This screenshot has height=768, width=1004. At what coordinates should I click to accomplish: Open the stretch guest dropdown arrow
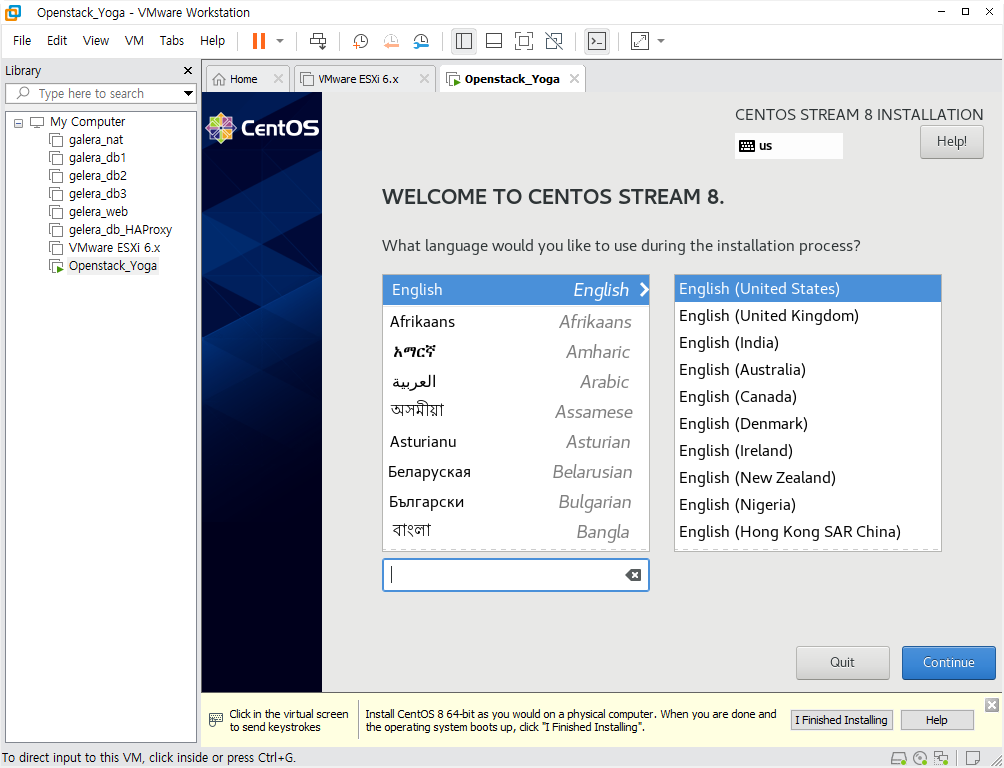[661, 41]
